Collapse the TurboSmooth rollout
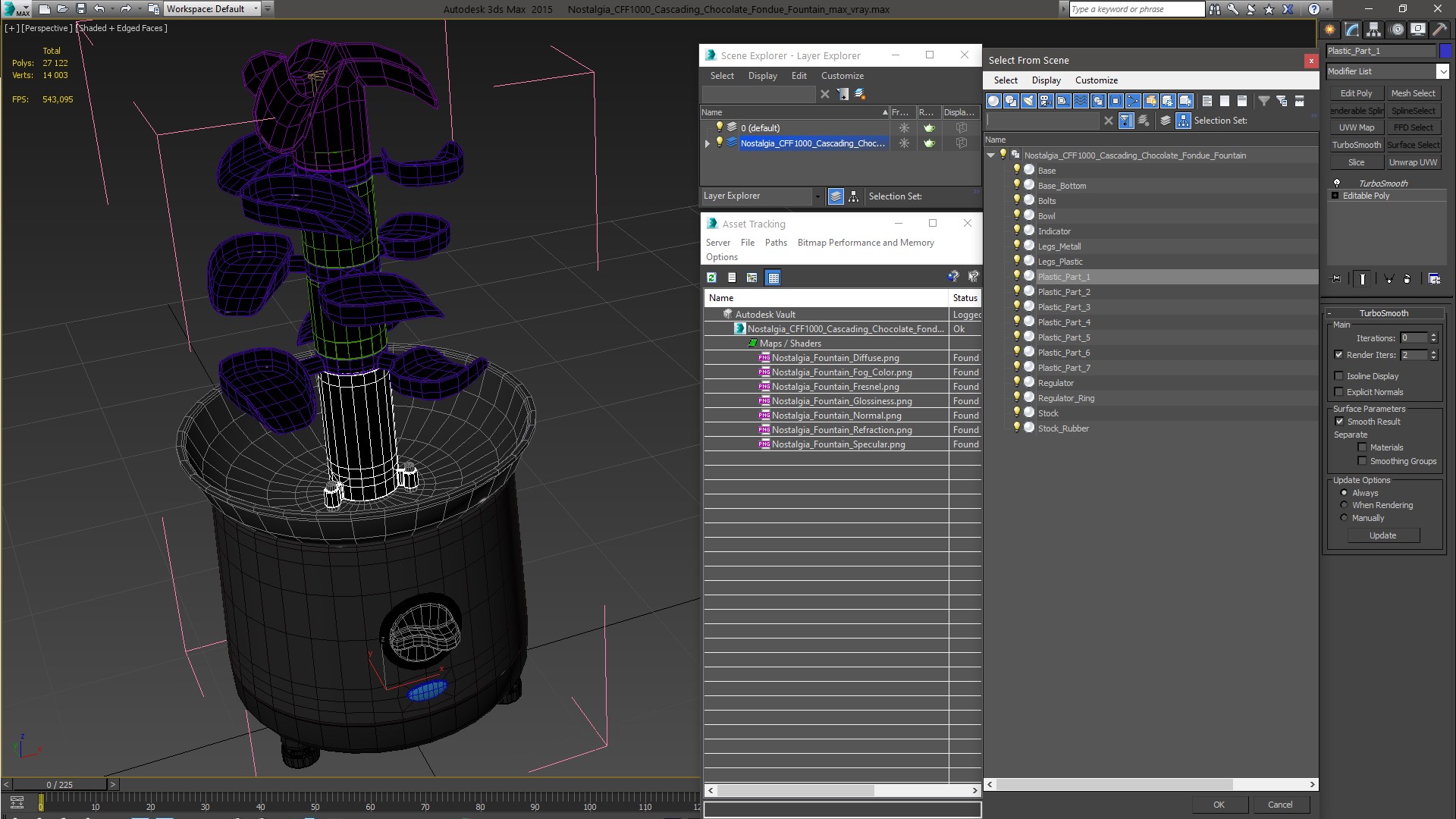This screenshot has width=1456, height=819. click(1384, 313)
